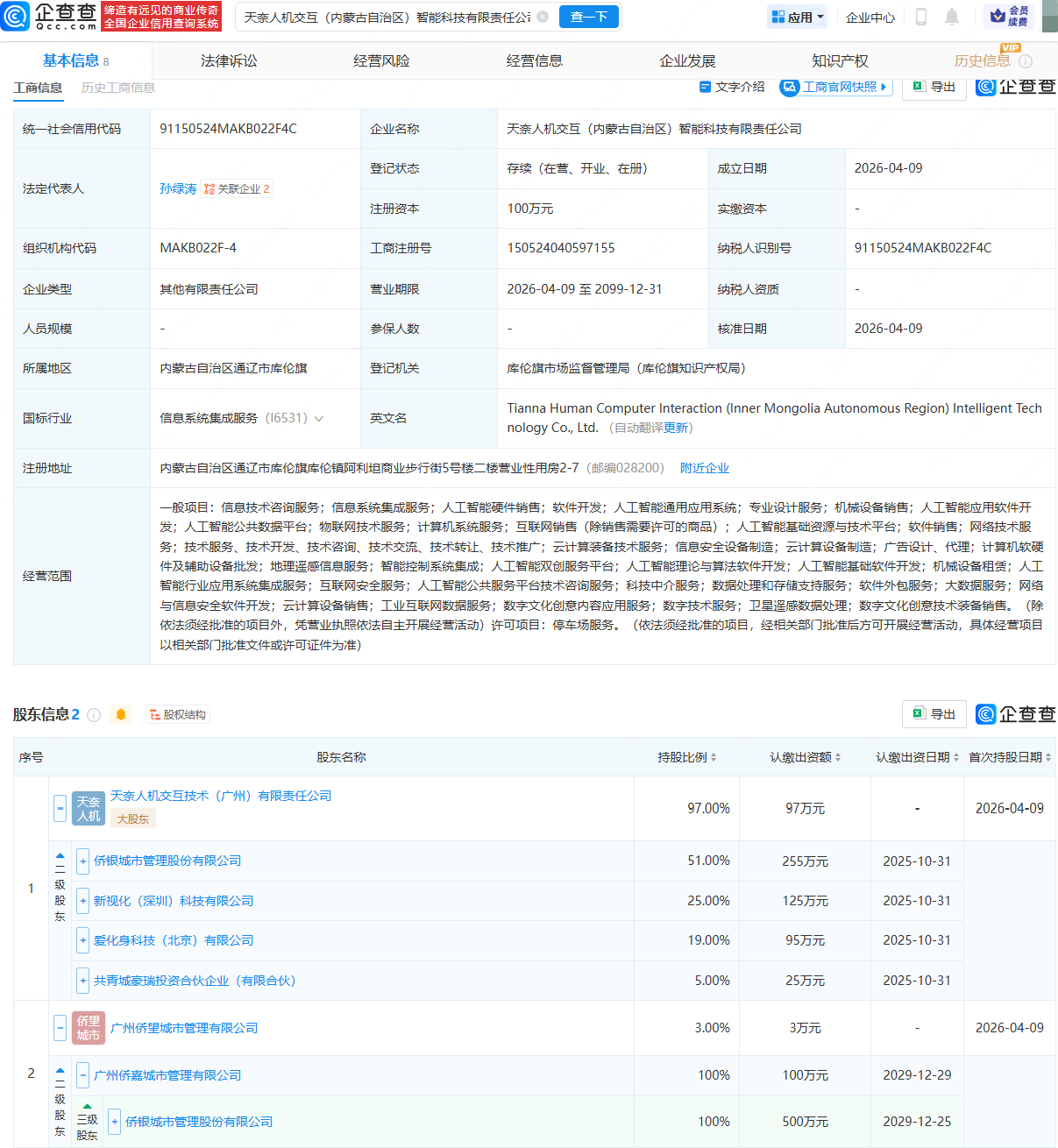
Task: Expand the 国标行业 industry code chevron
Action: coord(319,419)
